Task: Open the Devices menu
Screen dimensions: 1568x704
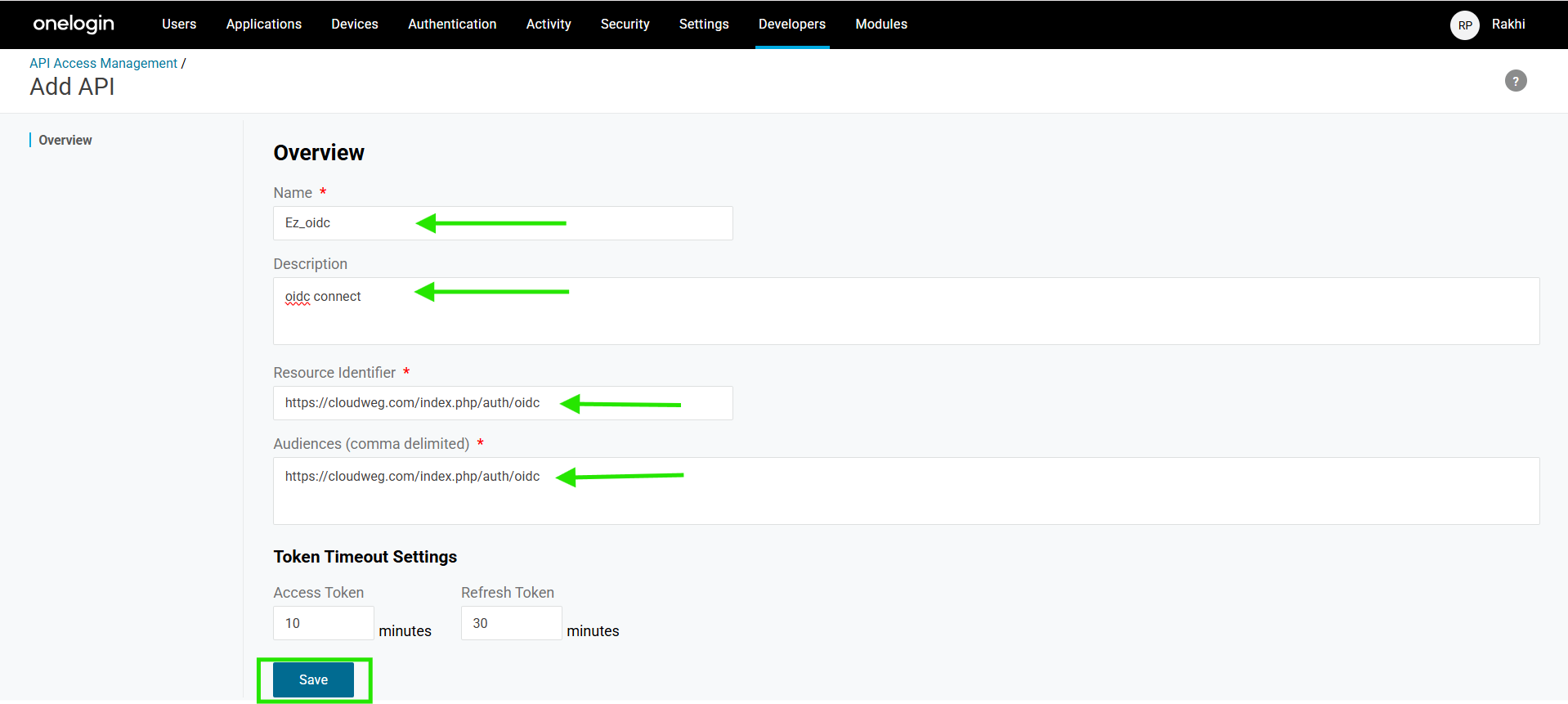Action: [x=355, y=25]
